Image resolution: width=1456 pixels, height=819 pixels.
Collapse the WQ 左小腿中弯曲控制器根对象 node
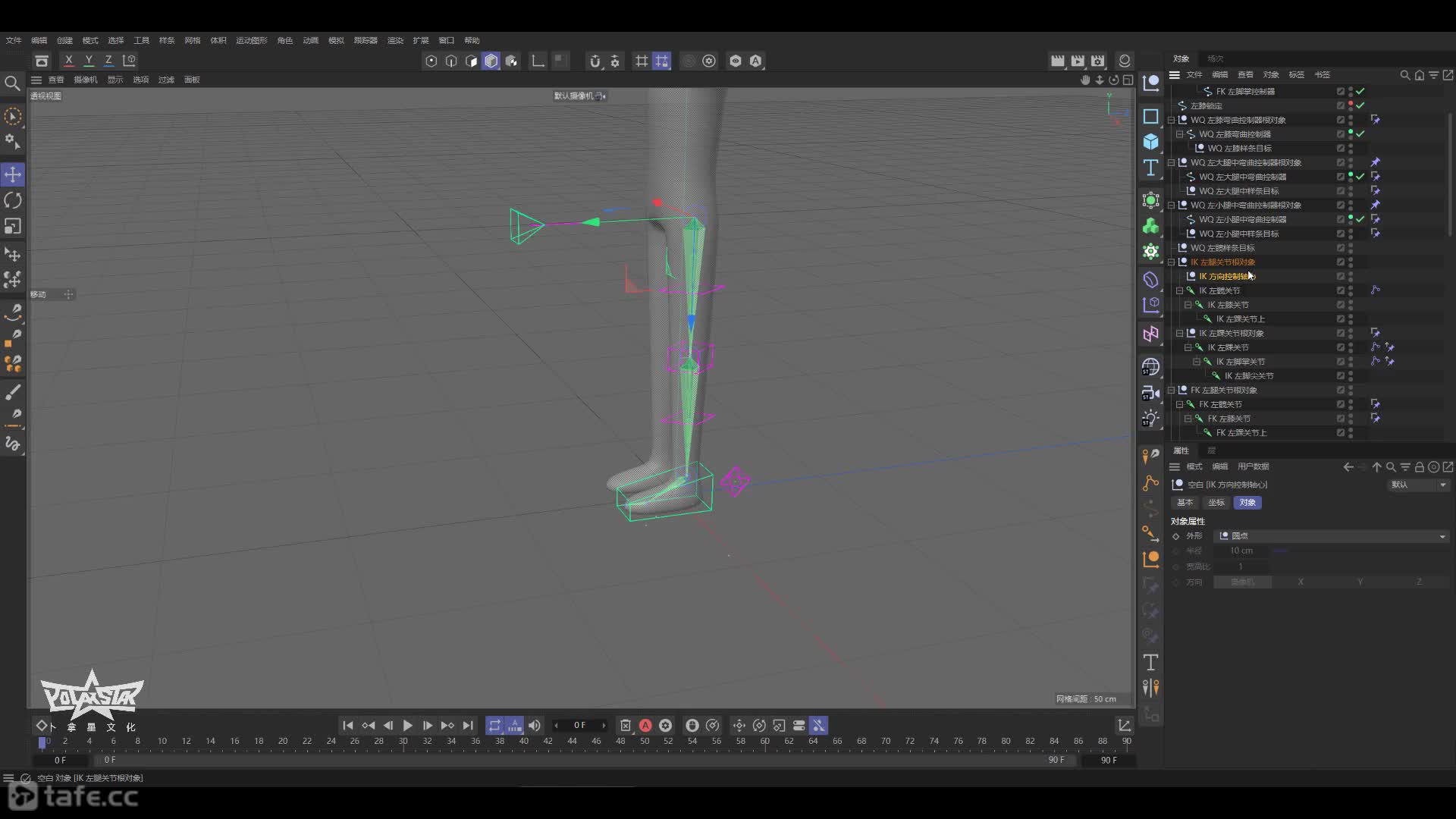click(1172, 206)
